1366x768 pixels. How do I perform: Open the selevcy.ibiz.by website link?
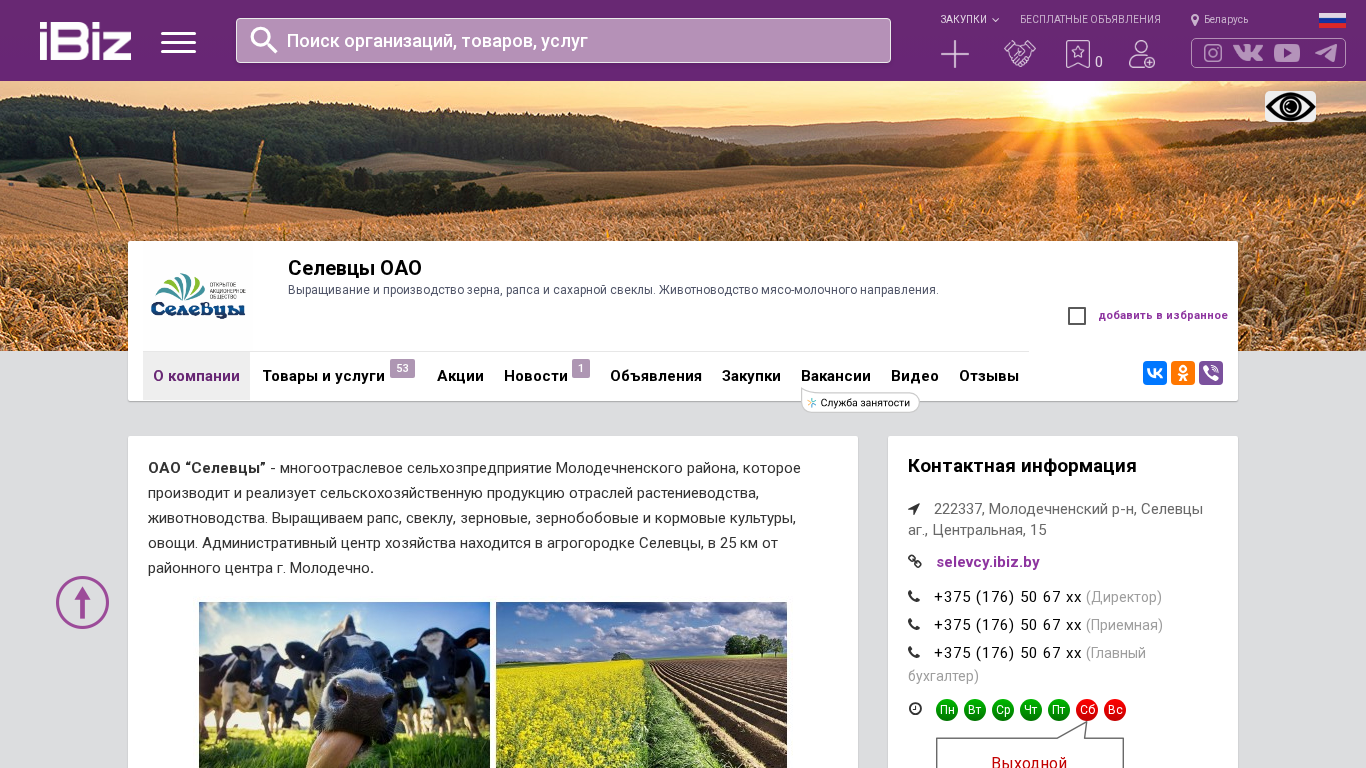coord(988,562)
